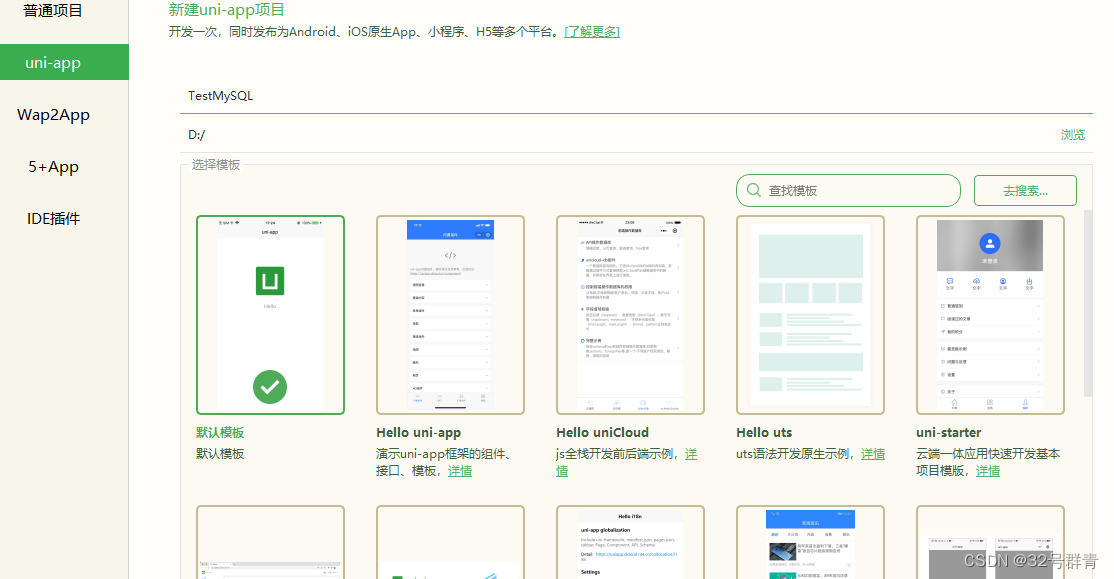Choose the uni-starter template thumbnail

(990, 315)
